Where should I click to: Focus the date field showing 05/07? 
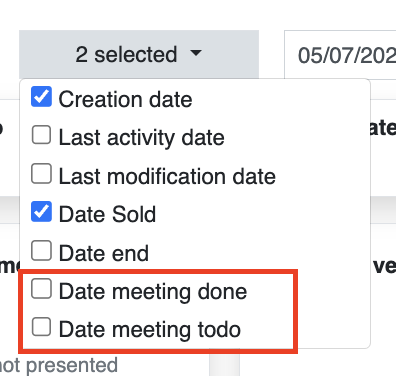(340, 55)
